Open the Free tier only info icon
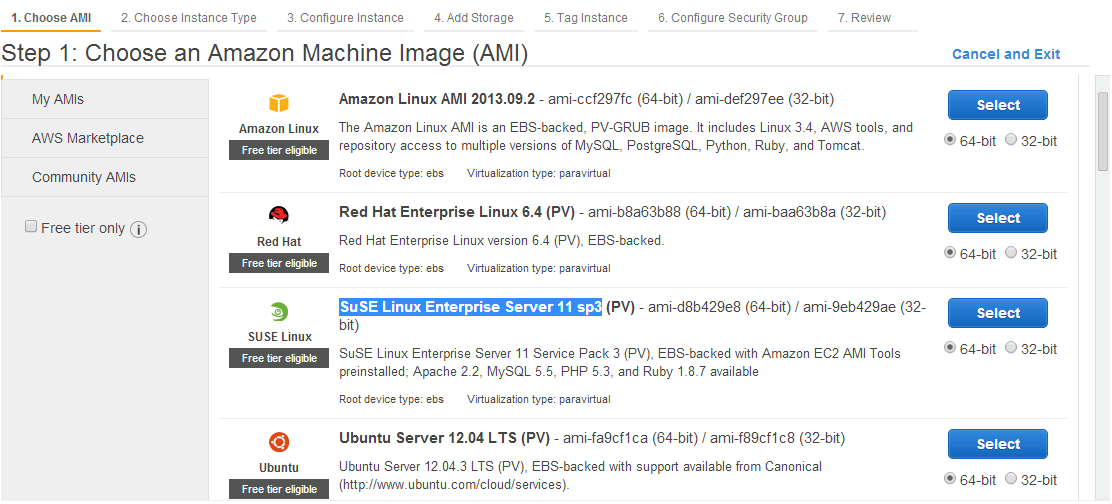The height and width of the screenshot is (504, 1112). point(139,229)
